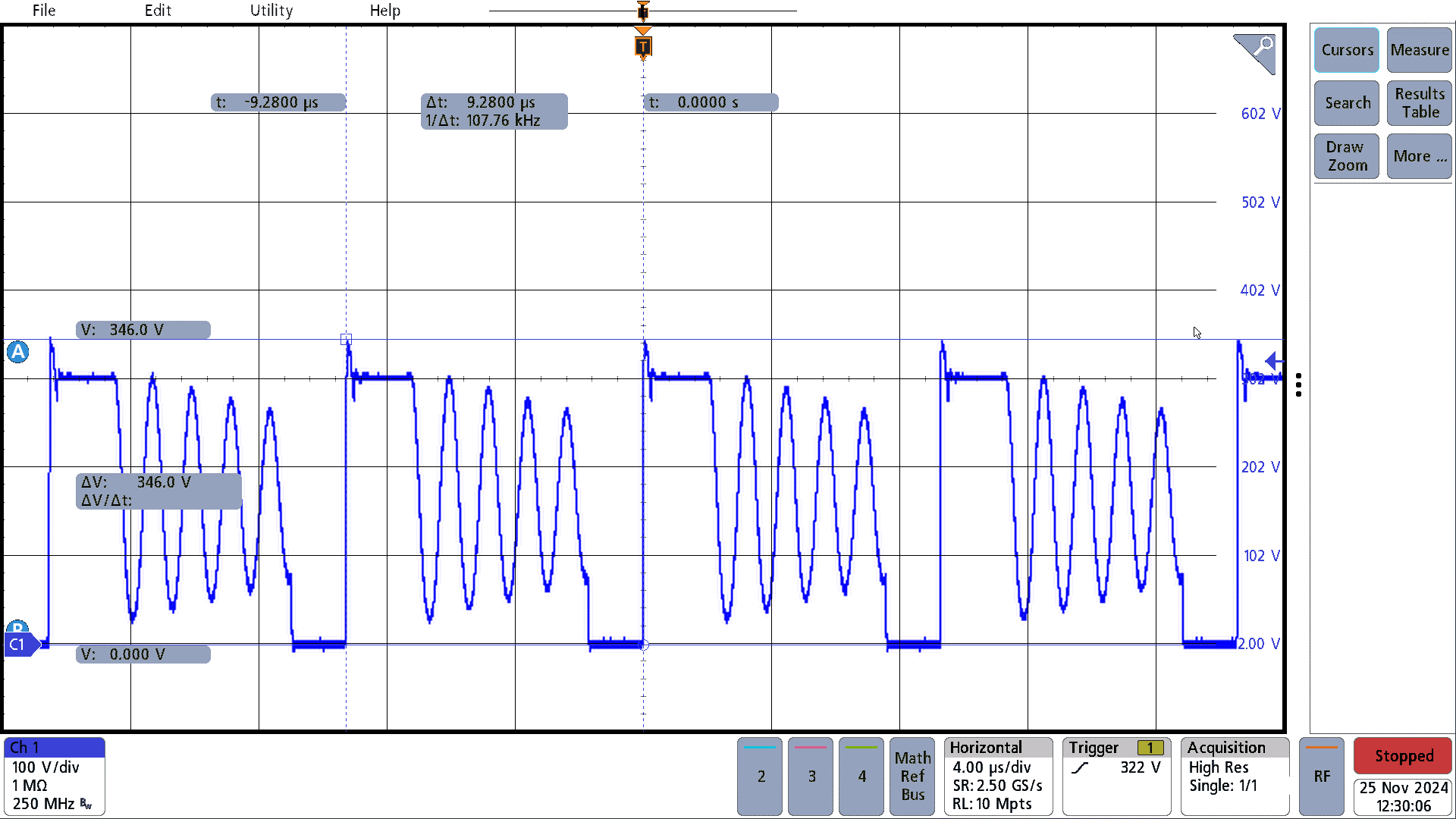The image size is (1456, 819).
Task: Click the 502 V vertical scale label
Action: 1260,202
